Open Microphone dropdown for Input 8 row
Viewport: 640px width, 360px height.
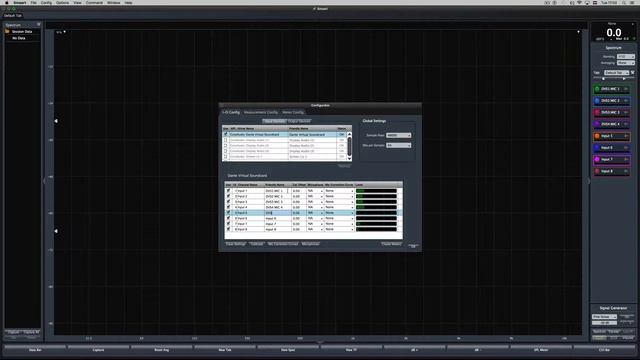point(315,229)
